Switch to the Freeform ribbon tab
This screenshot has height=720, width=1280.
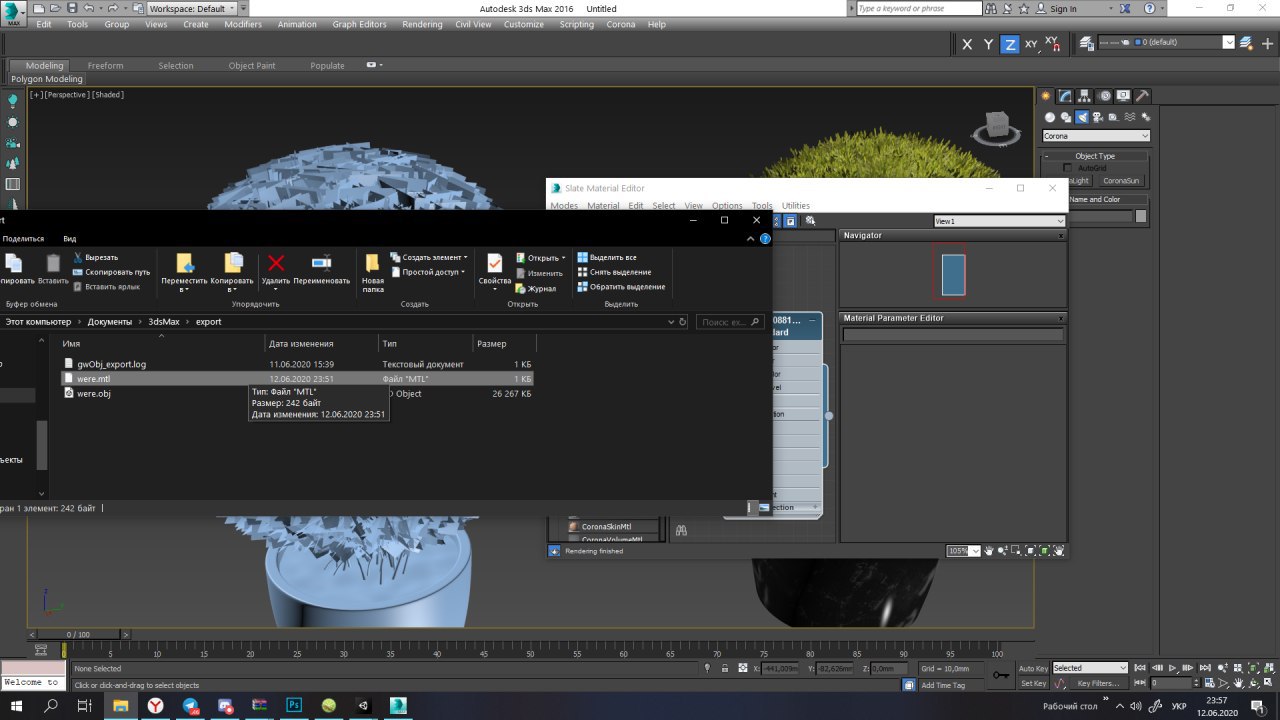tap(105, 66)
